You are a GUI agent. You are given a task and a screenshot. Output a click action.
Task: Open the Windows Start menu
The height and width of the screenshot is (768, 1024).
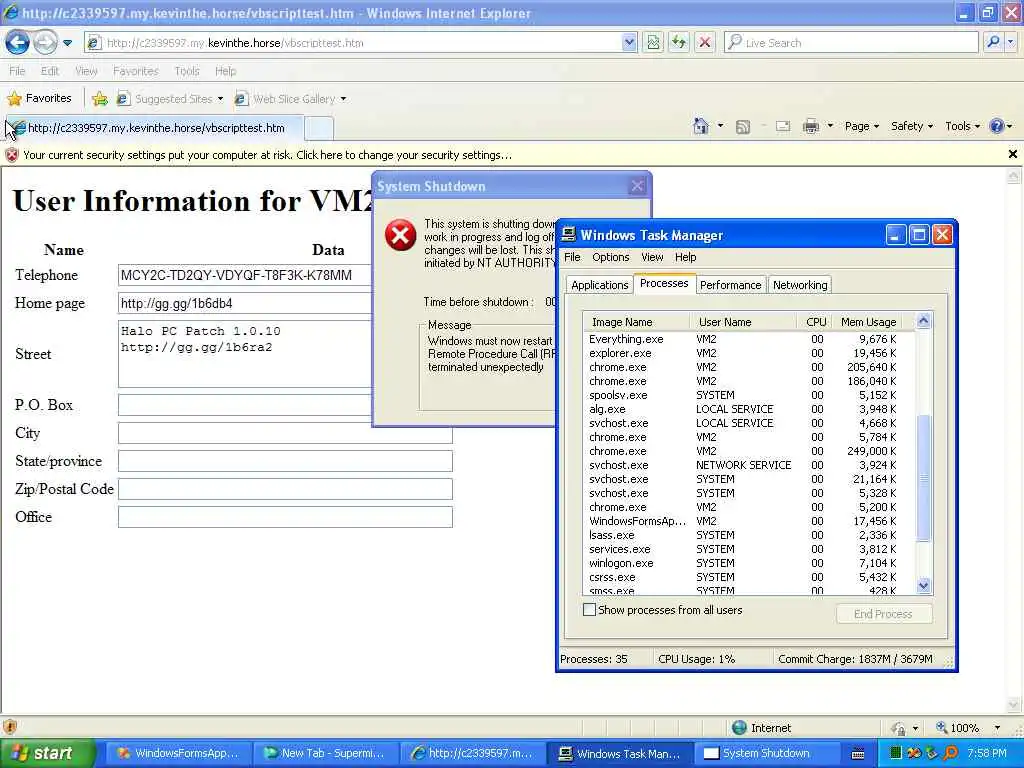point(47,753)
